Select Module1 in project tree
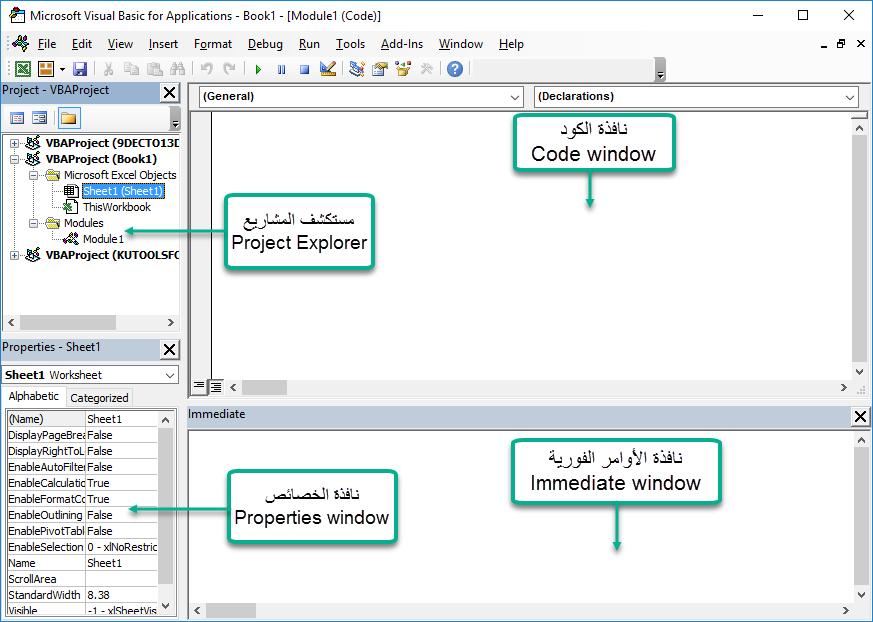The width and height of the screenshot is (873, 622). pyautogui.click(x=104, y=239)
